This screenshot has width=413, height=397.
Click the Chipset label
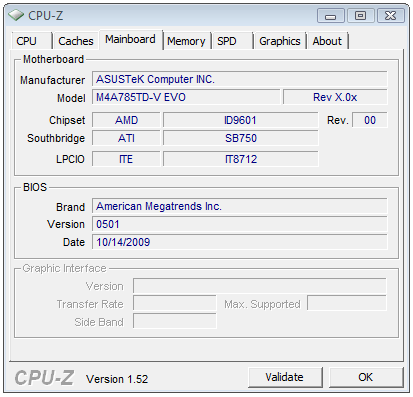tap(67, 120)
